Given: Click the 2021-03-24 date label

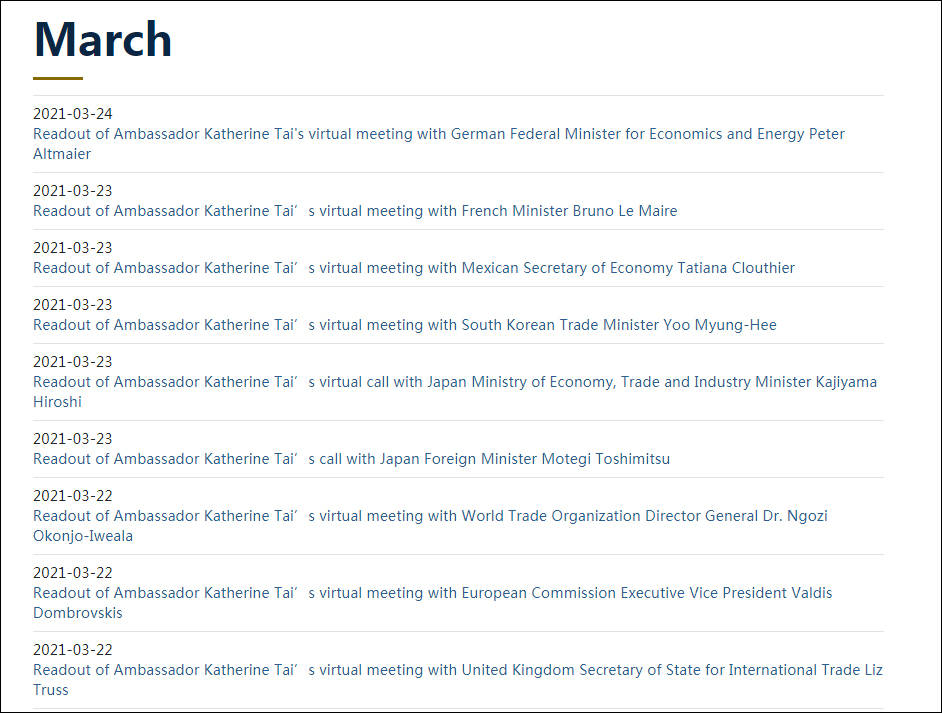Looking at the screenshot, I should [x=73, y=114].
